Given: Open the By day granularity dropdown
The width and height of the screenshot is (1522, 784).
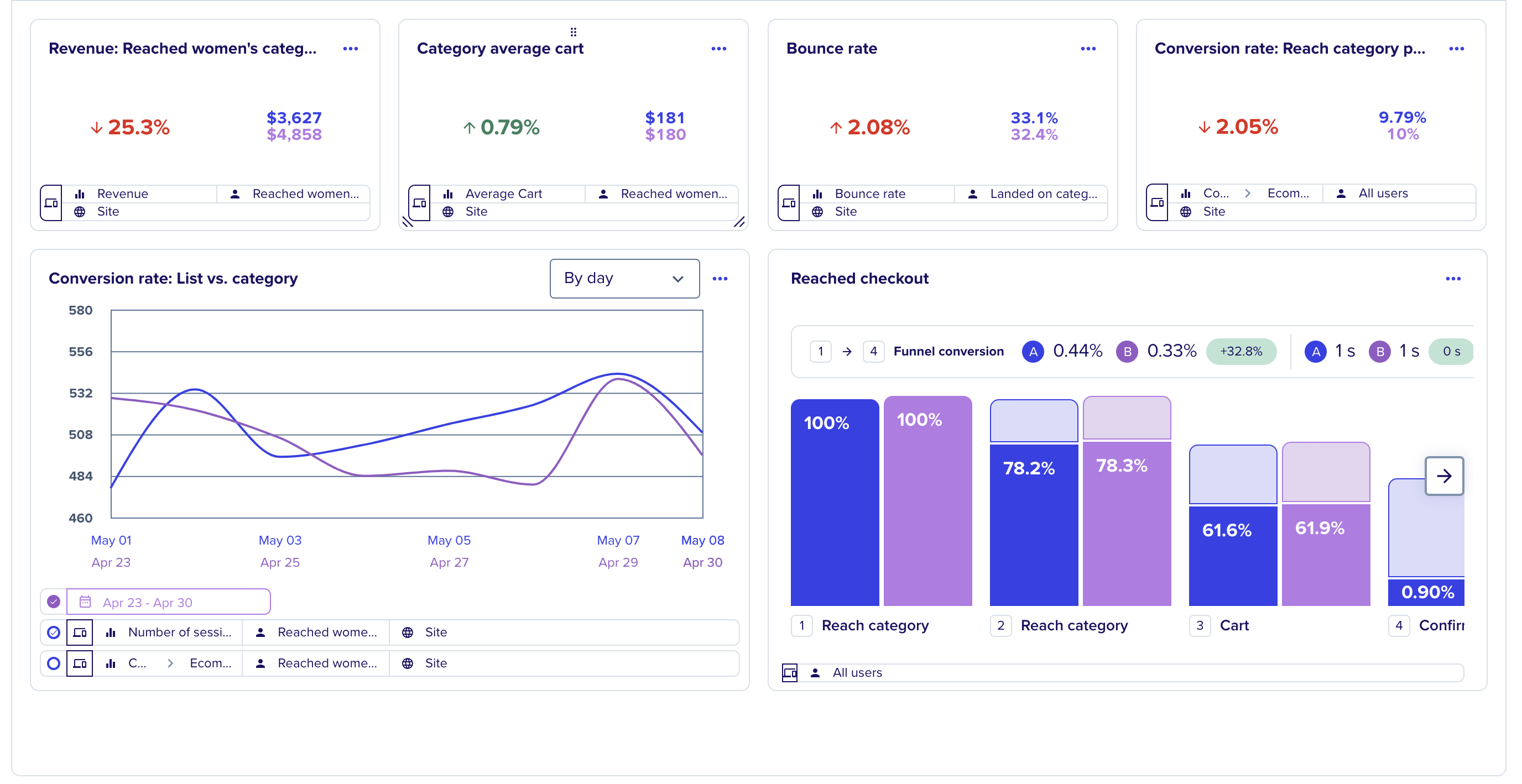Looking at the screenshot, I should click(x=624, y=278).
